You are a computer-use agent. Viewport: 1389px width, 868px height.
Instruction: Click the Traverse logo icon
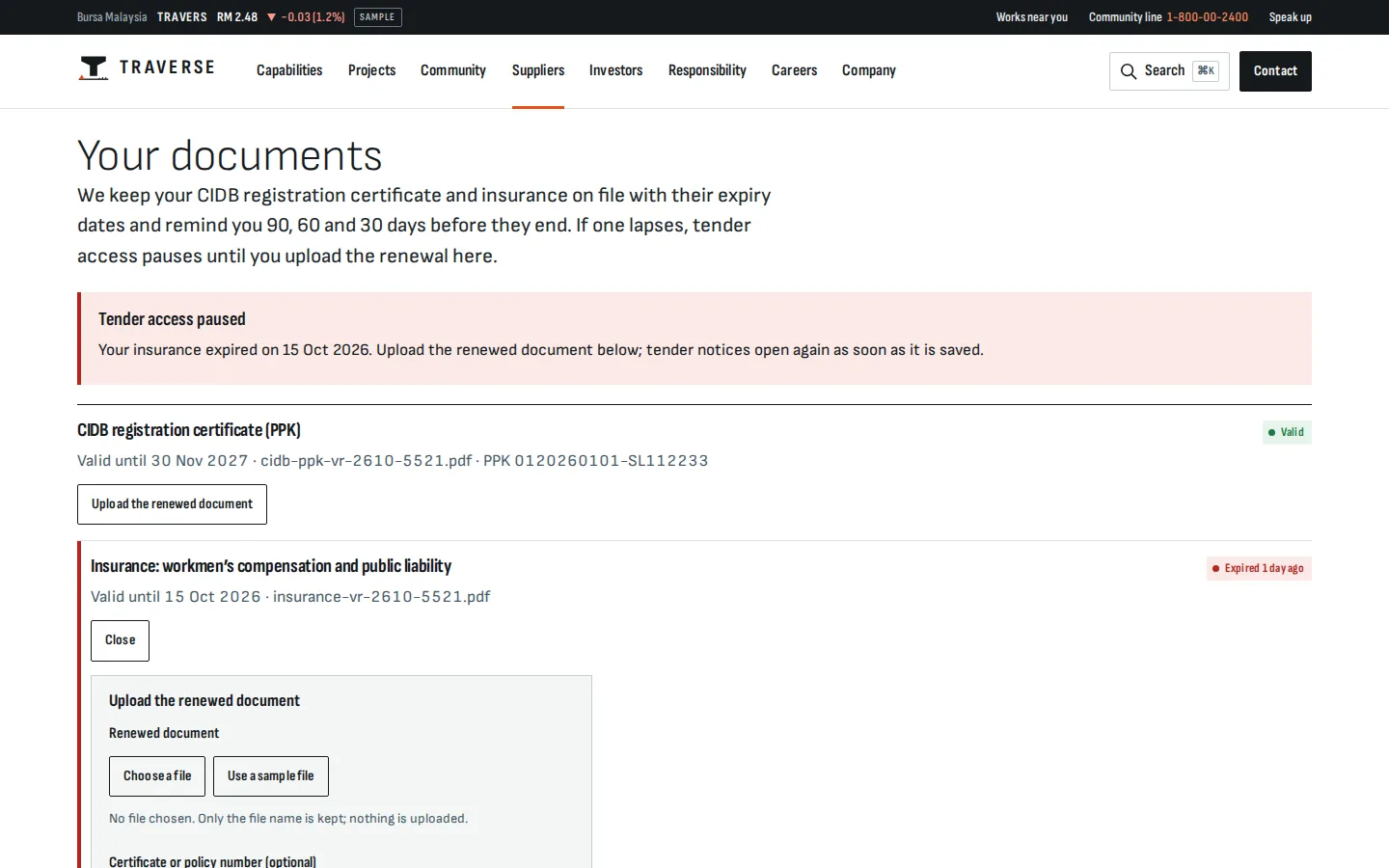(x=94, y=68)
